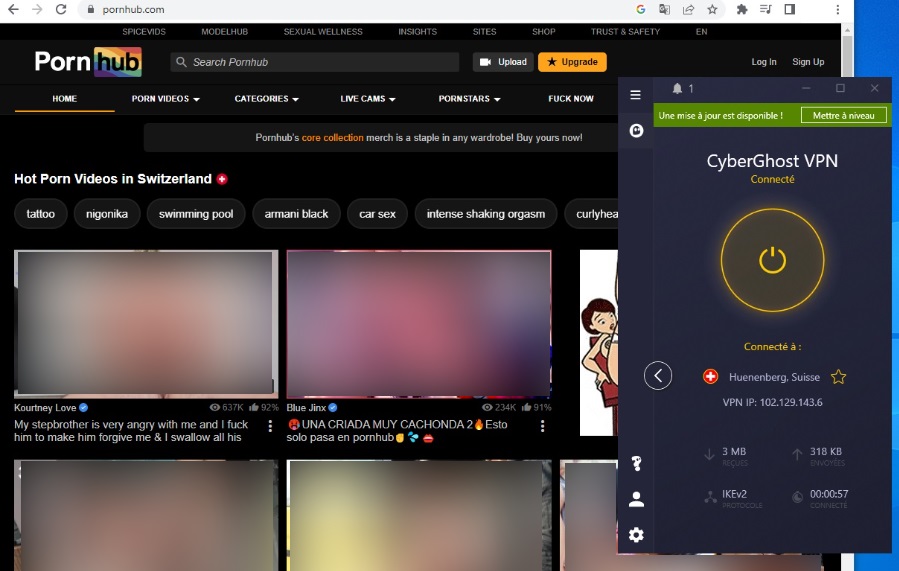Open the CyberGhost hamburger menu
899x571 pixels.
click(635, 95)
